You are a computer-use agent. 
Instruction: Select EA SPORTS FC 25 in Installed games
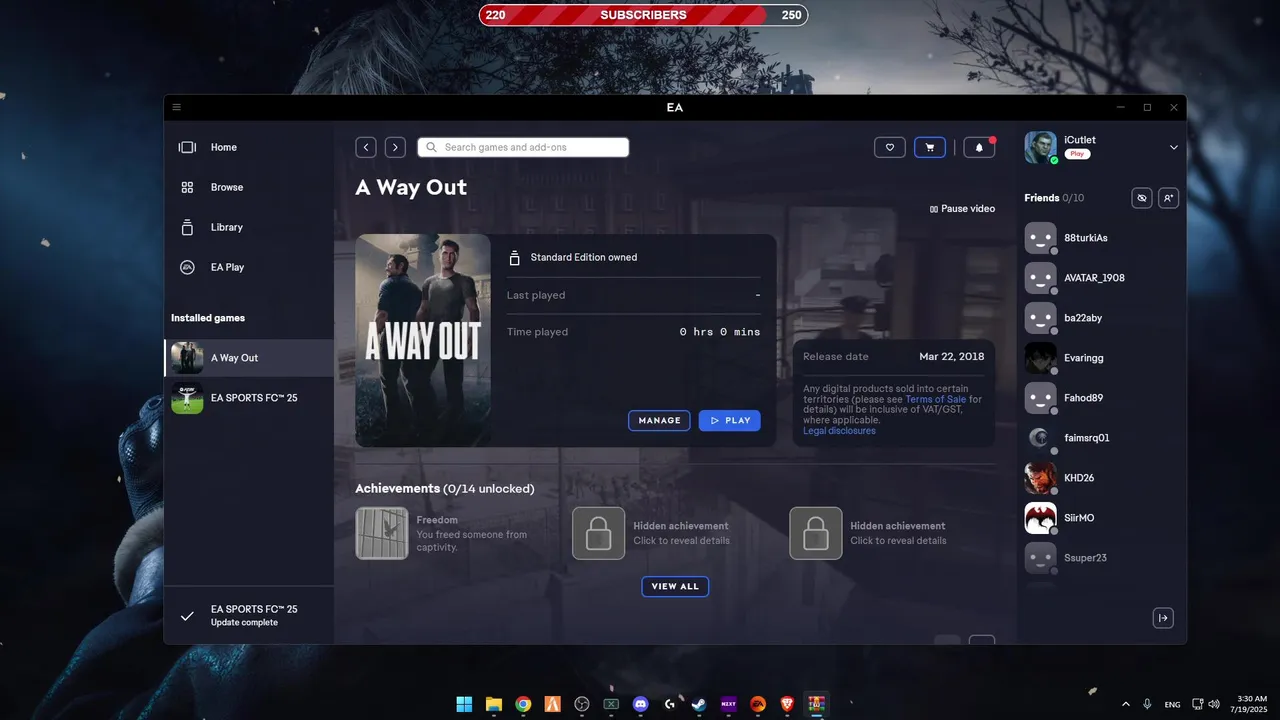coord(249,398)
